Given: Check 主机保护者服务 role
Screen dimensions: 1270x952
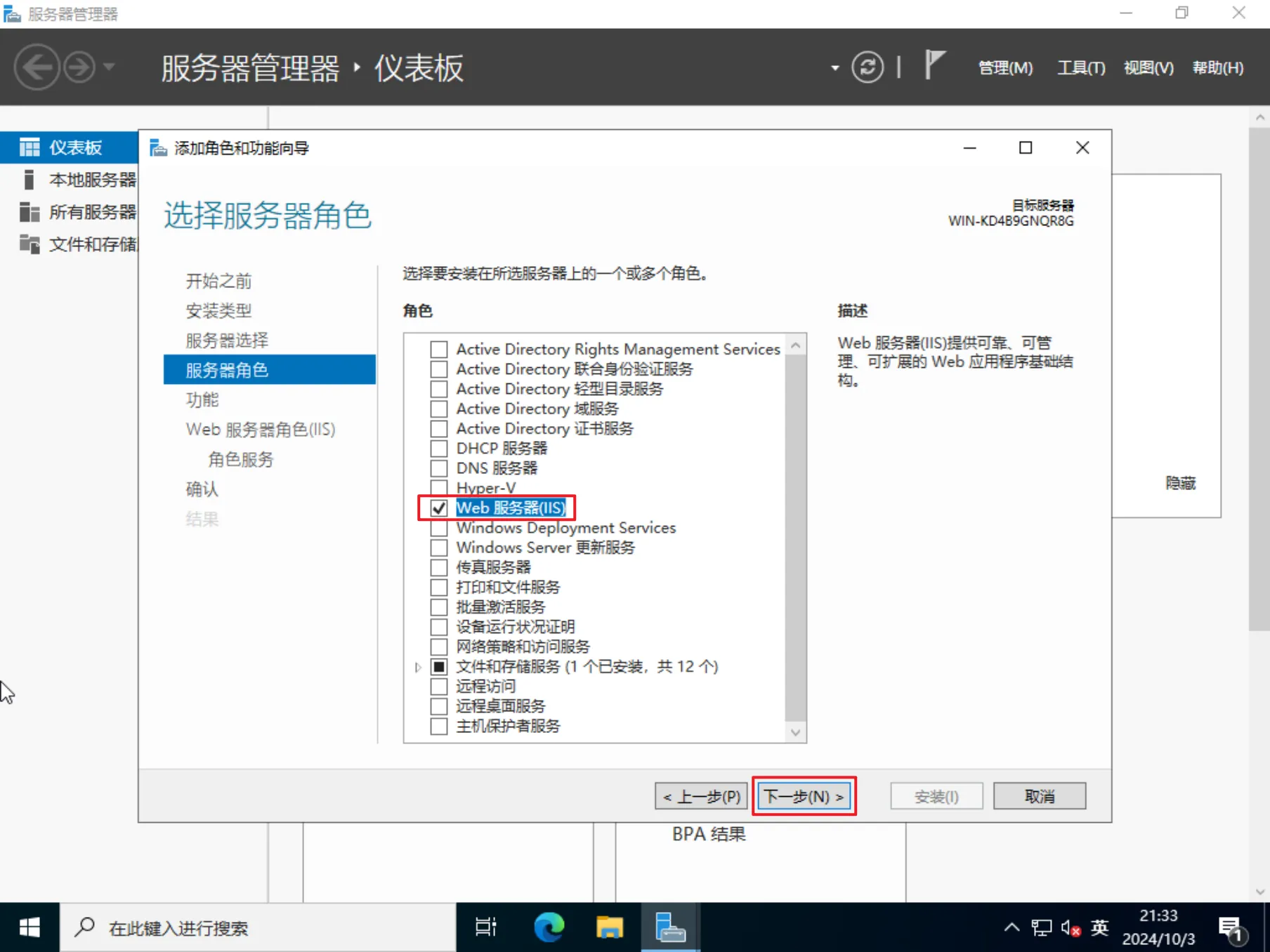Looking at the screenshot, I should click(439, 725).
